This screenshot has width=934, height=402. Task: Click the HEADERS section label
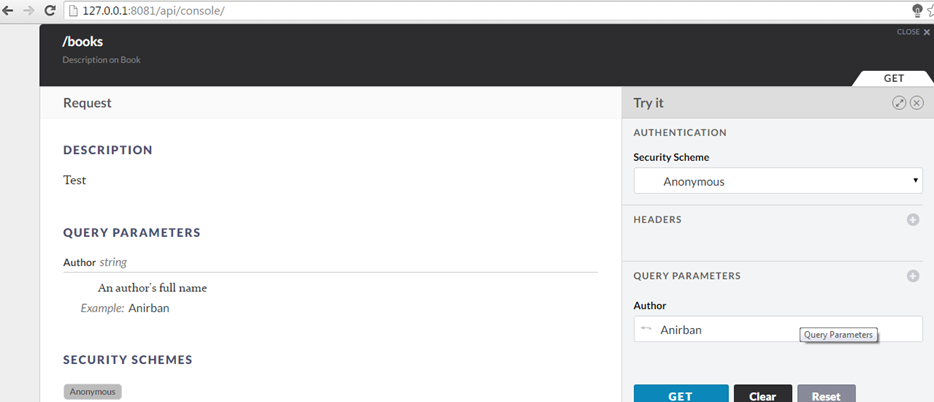[658, 220]
